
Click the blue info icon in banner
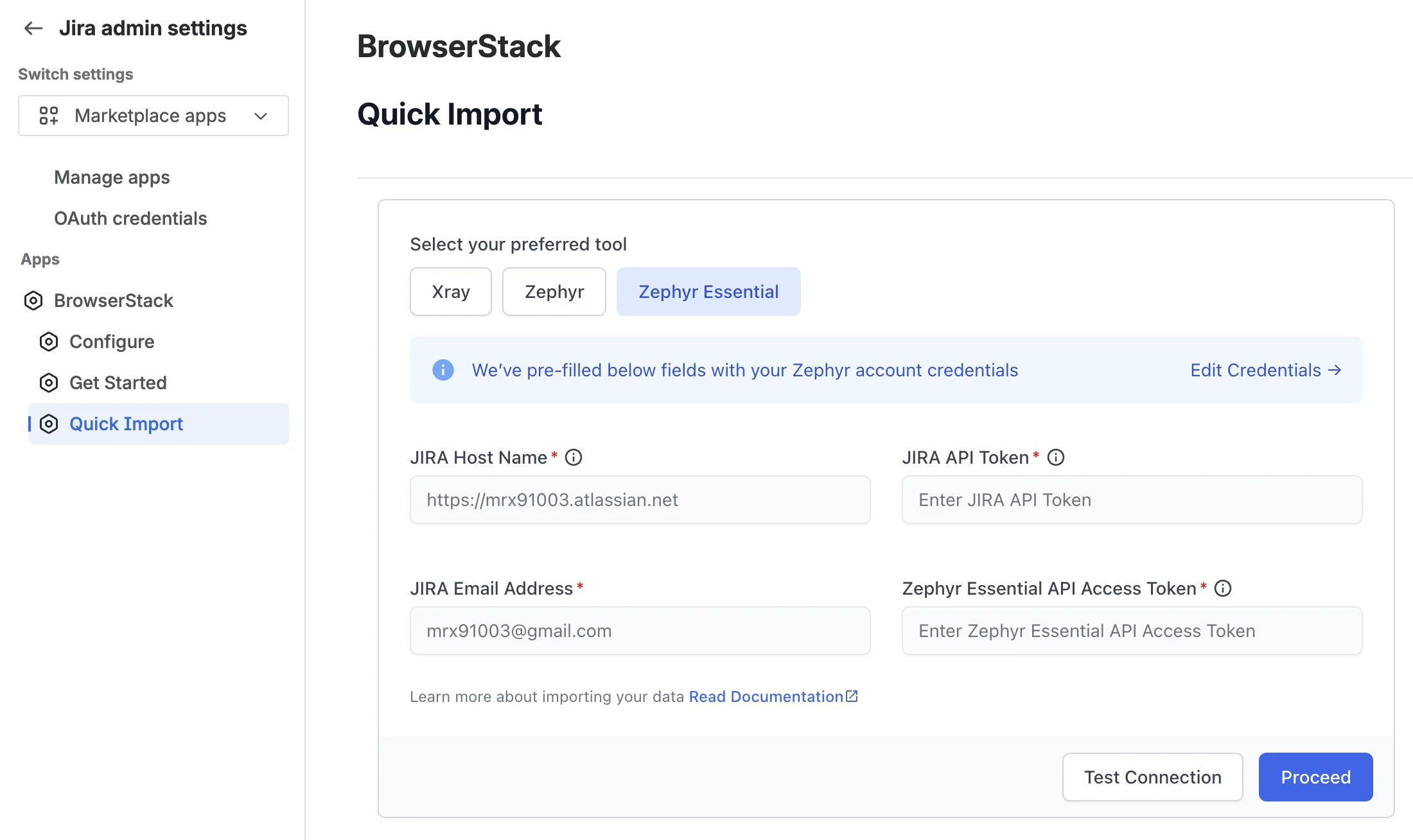point(443,370)
